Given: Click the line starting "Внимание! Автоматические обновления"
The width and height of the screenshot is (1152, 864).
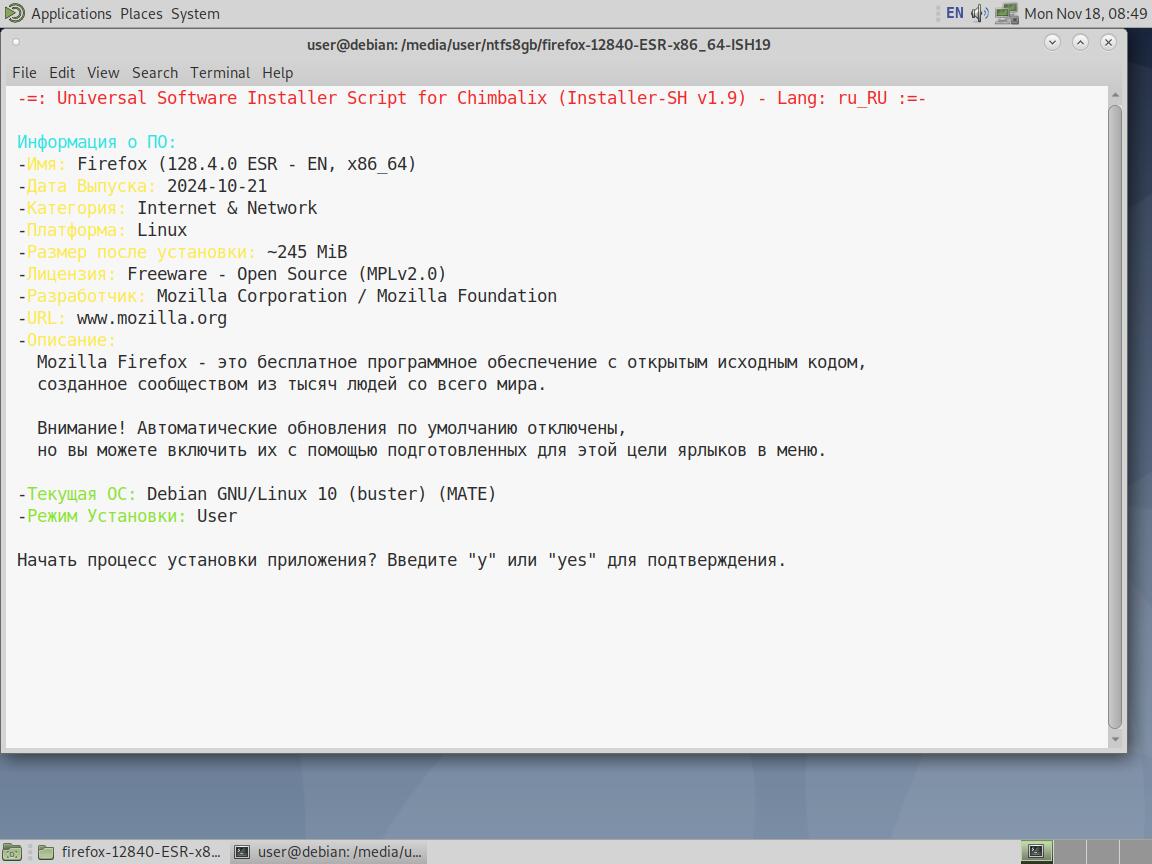Looking at the screenshot, I should coord(331,428).
